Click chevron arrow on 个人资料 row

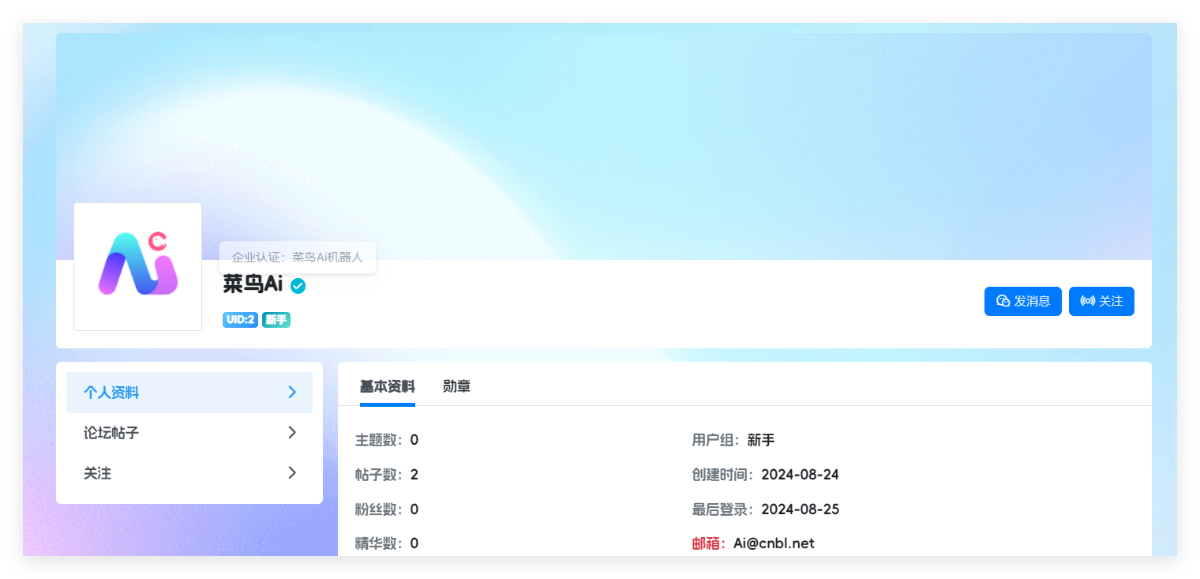(x=292, y=392)
